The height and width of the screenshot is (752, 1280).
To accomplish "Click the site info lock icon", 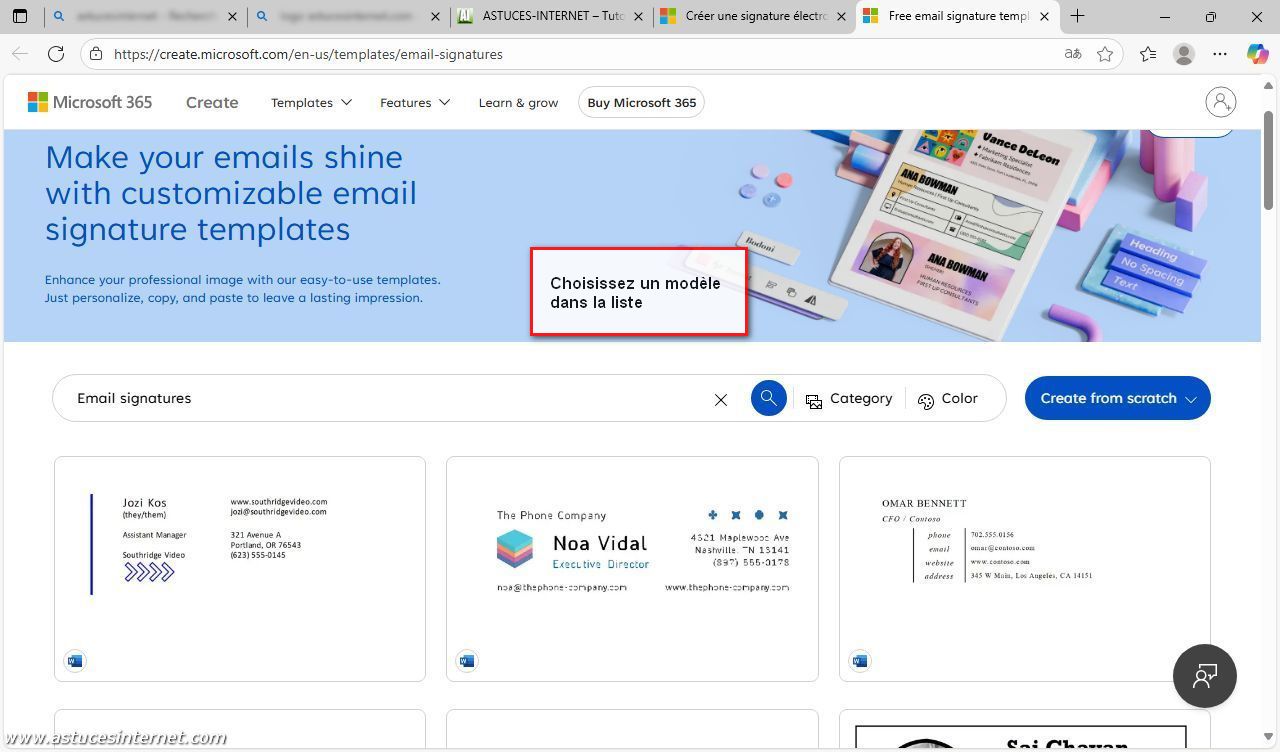I will click(x=95, y=54).
